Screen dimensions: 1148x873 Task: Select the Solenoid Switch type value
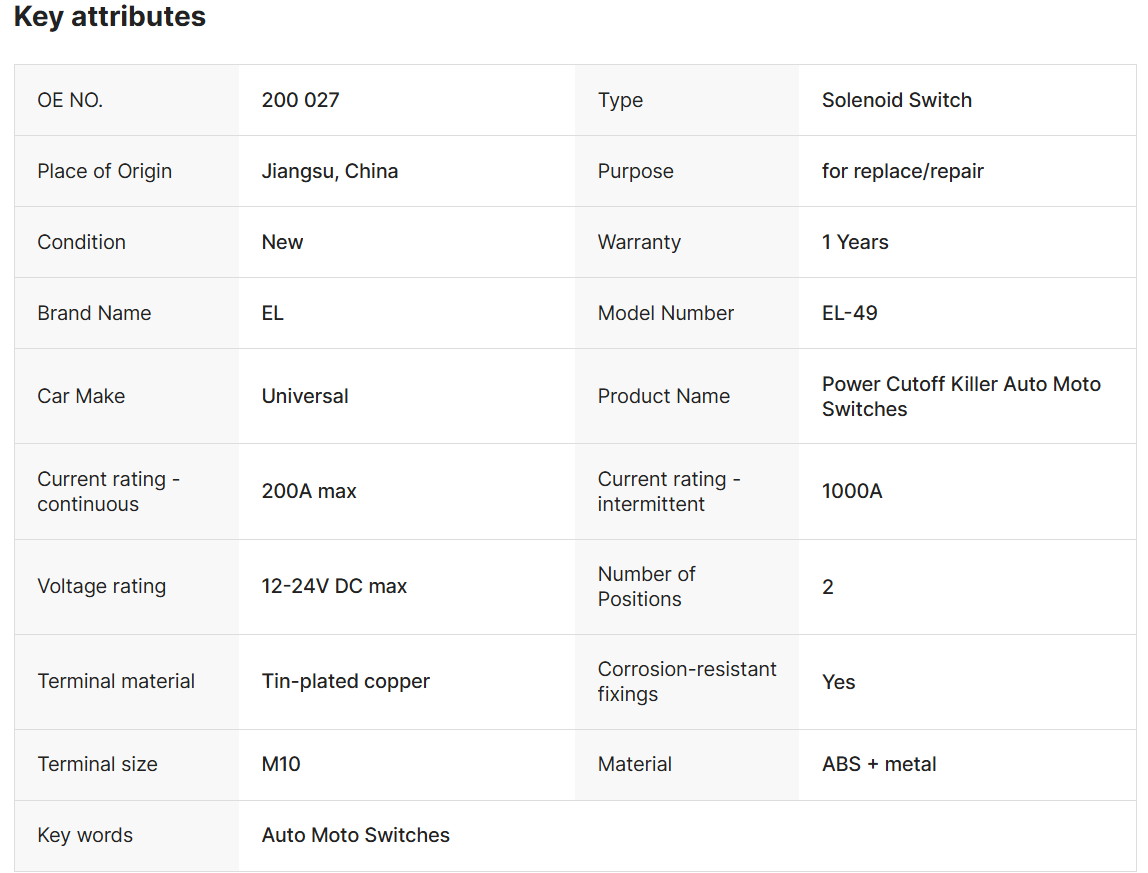coord(896,100)
